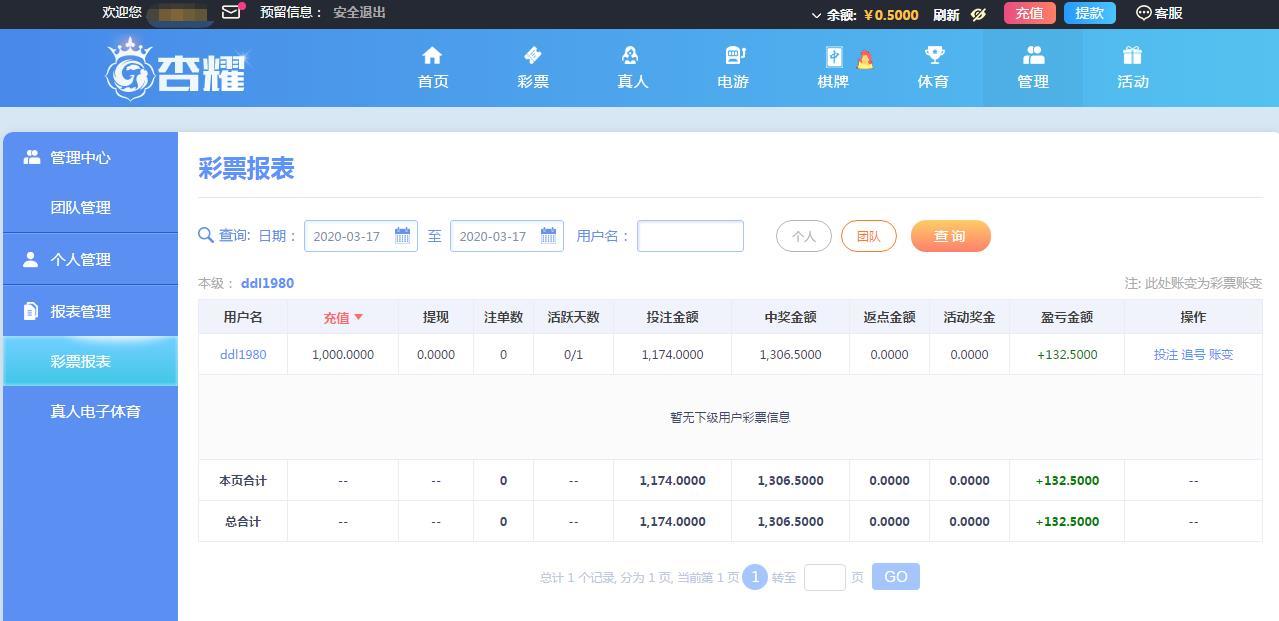1279x621 pixels.
Task: Open the mail envelope icon
Action: [x=231, y=13]
